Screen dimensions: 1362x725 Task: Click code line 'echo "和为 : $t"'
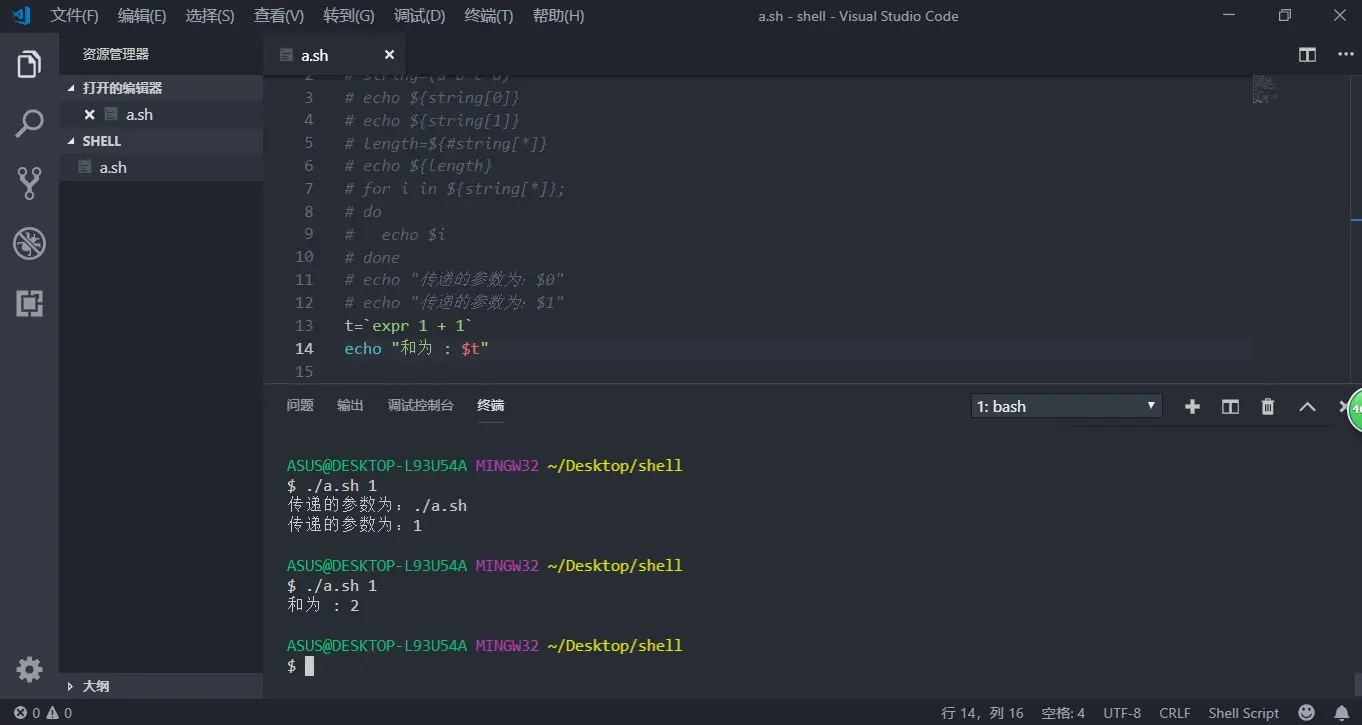[x=416, y=349]
